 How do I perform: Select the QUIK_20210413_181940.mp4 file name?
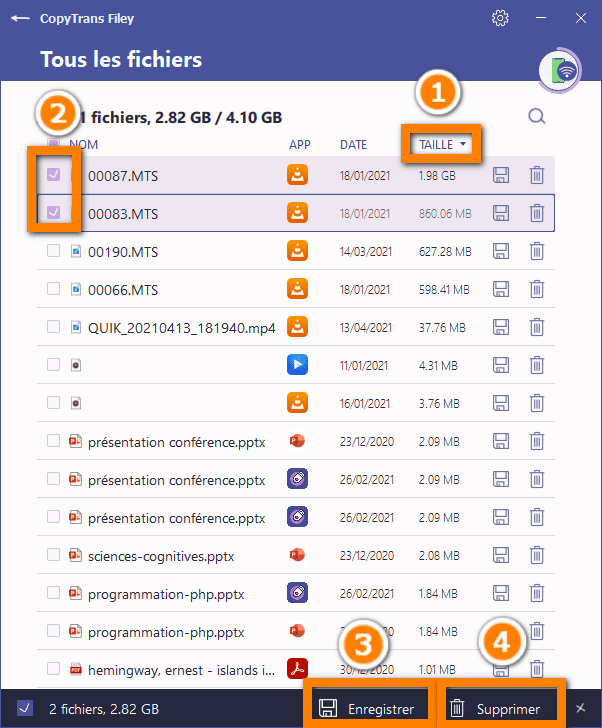click(x=181, y=328)
